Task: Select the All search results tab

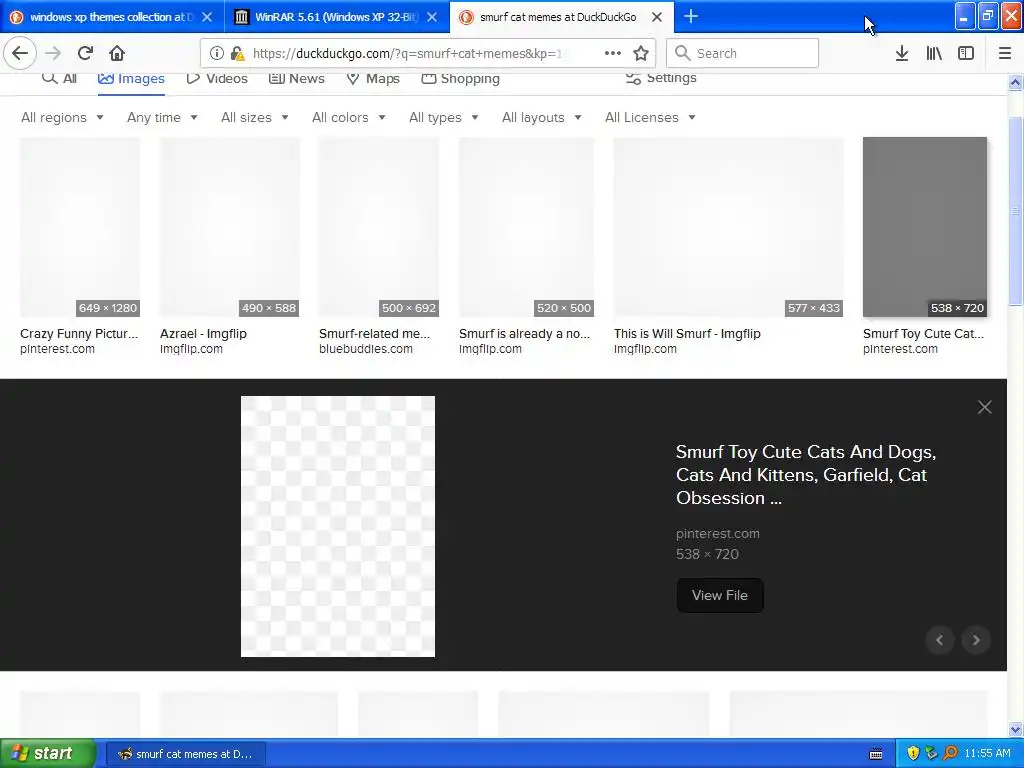Action: click(x=59, y=78)
